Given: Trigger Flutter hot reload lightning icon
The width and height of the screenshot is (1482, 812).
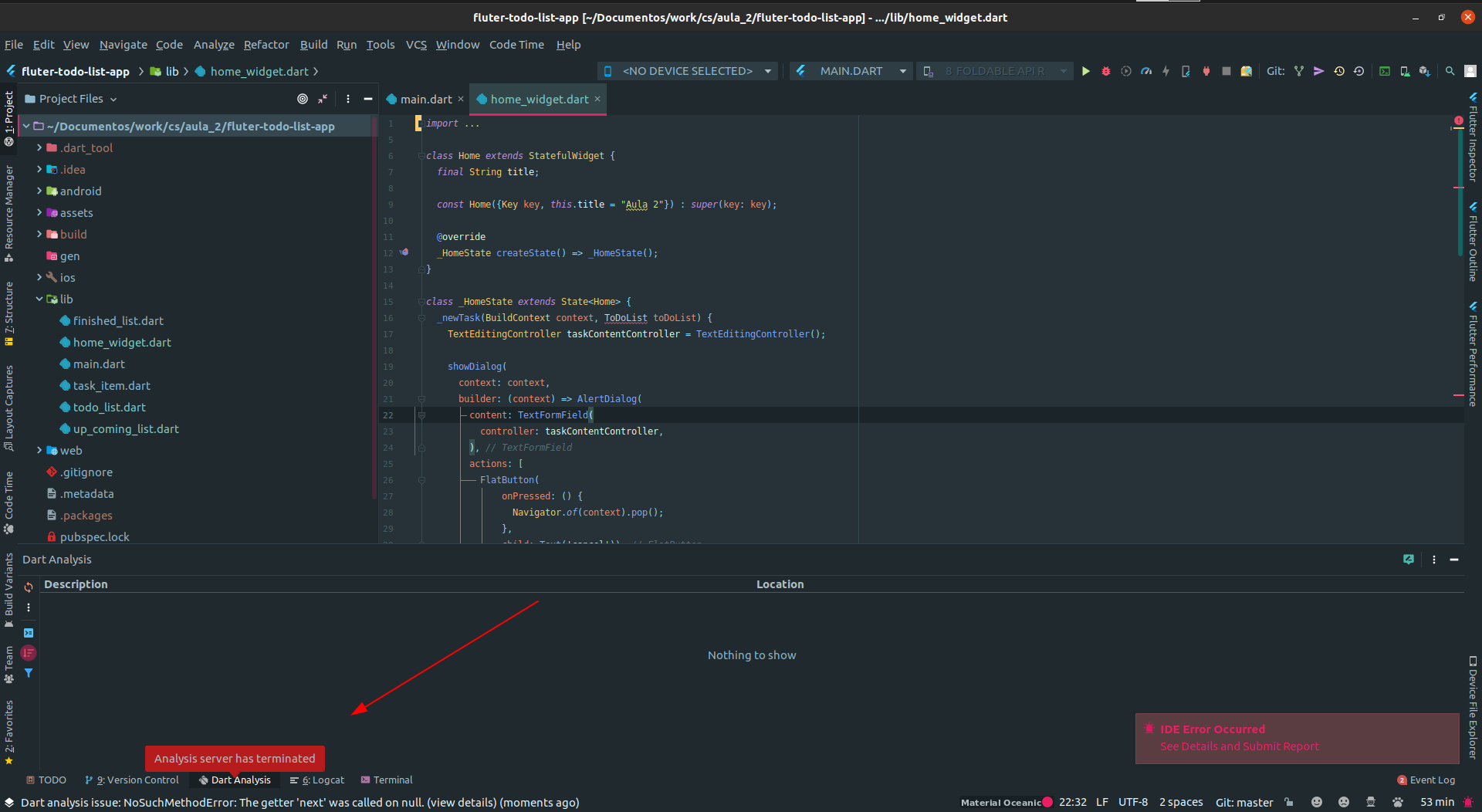Looking at the screenshot, I should [1166, 71].
